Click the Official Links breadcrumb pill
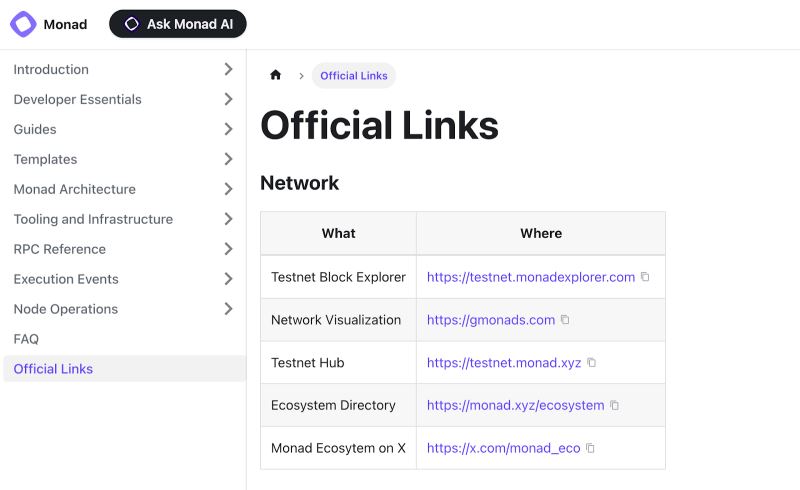Image resolution: width=800 pixels, height=490 pixels. click(353, 76)
